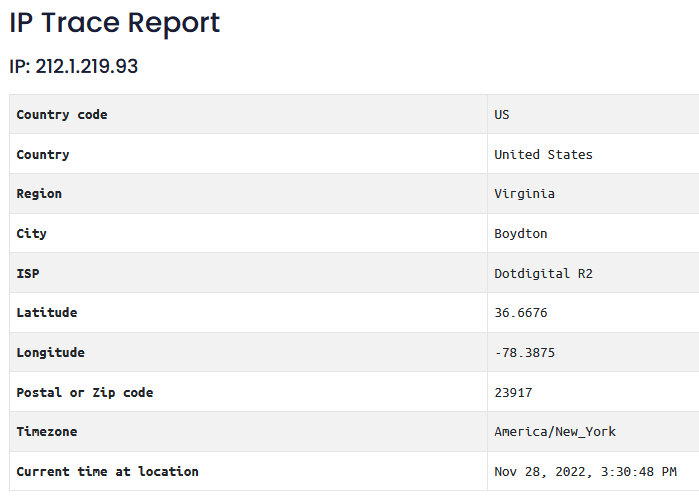This screenshot has height=496, width=699.
Task: Click the Country row label
Action: [x=43, y=155]
